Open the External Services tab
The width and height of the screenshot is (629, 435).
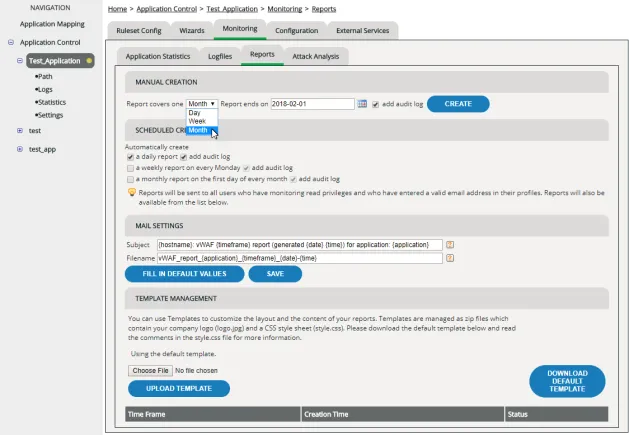[x=363, y=30]
